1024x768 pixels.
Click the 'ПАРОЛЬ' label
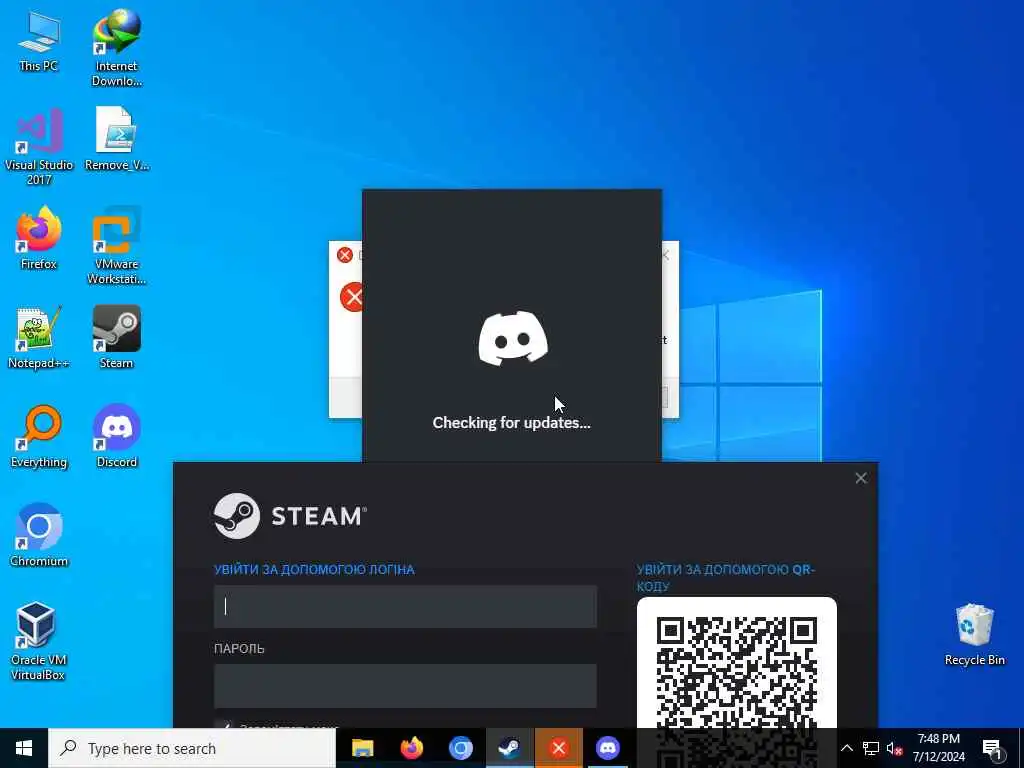(239, 648)
